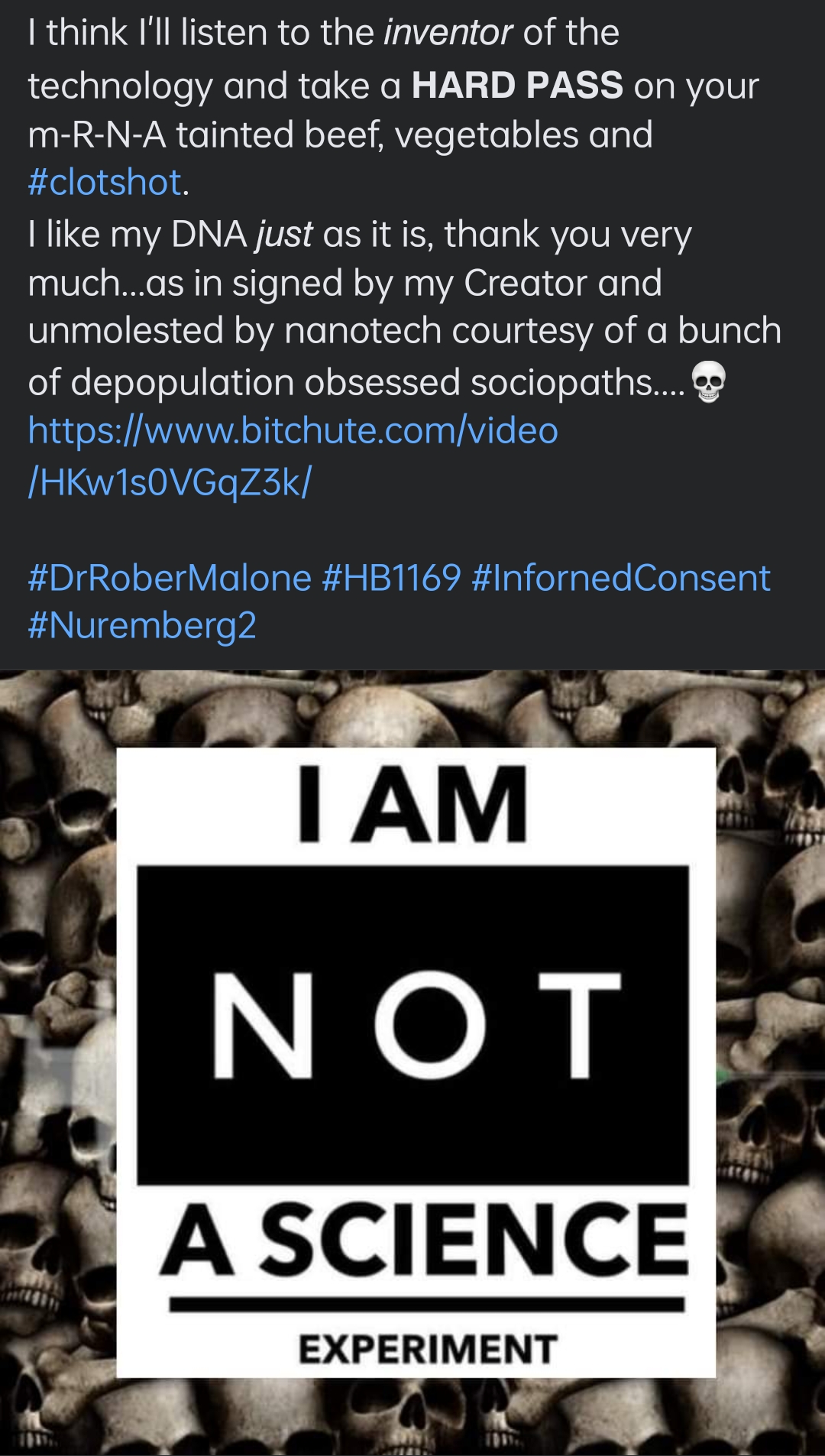Open the #HB1169 hashtag
The height and width of the screenshot is (1456, 825).
pos(391,578)
